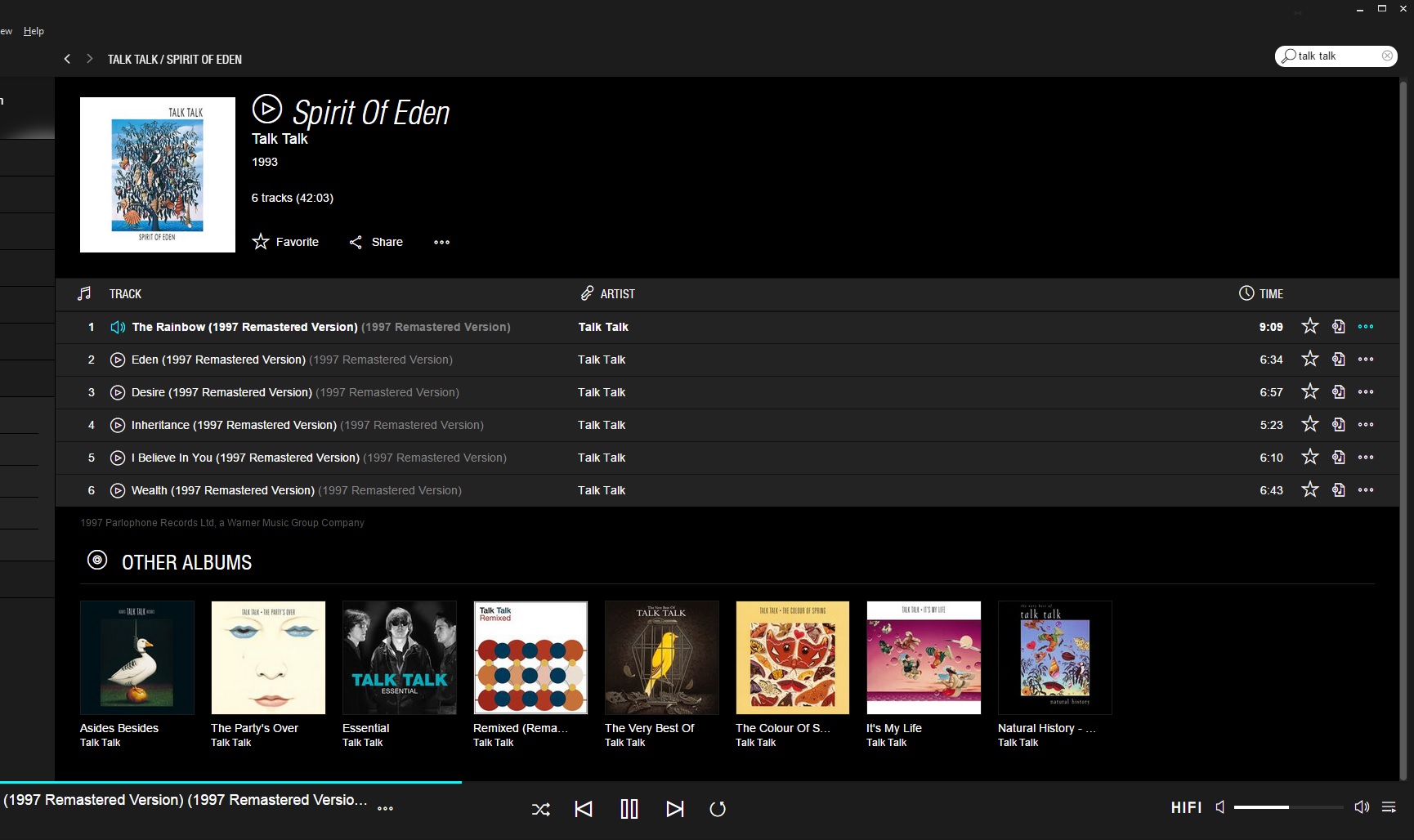Toggle shuffle playback

pos(540,809)
